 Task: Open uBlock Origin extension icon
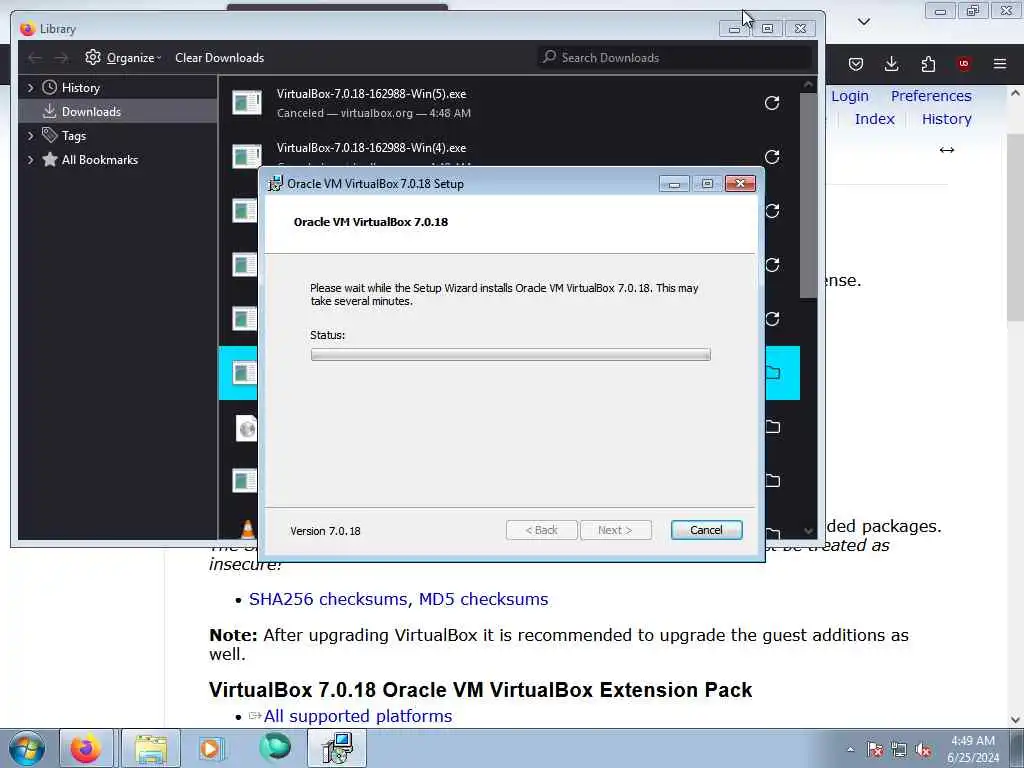pos(964,63)
